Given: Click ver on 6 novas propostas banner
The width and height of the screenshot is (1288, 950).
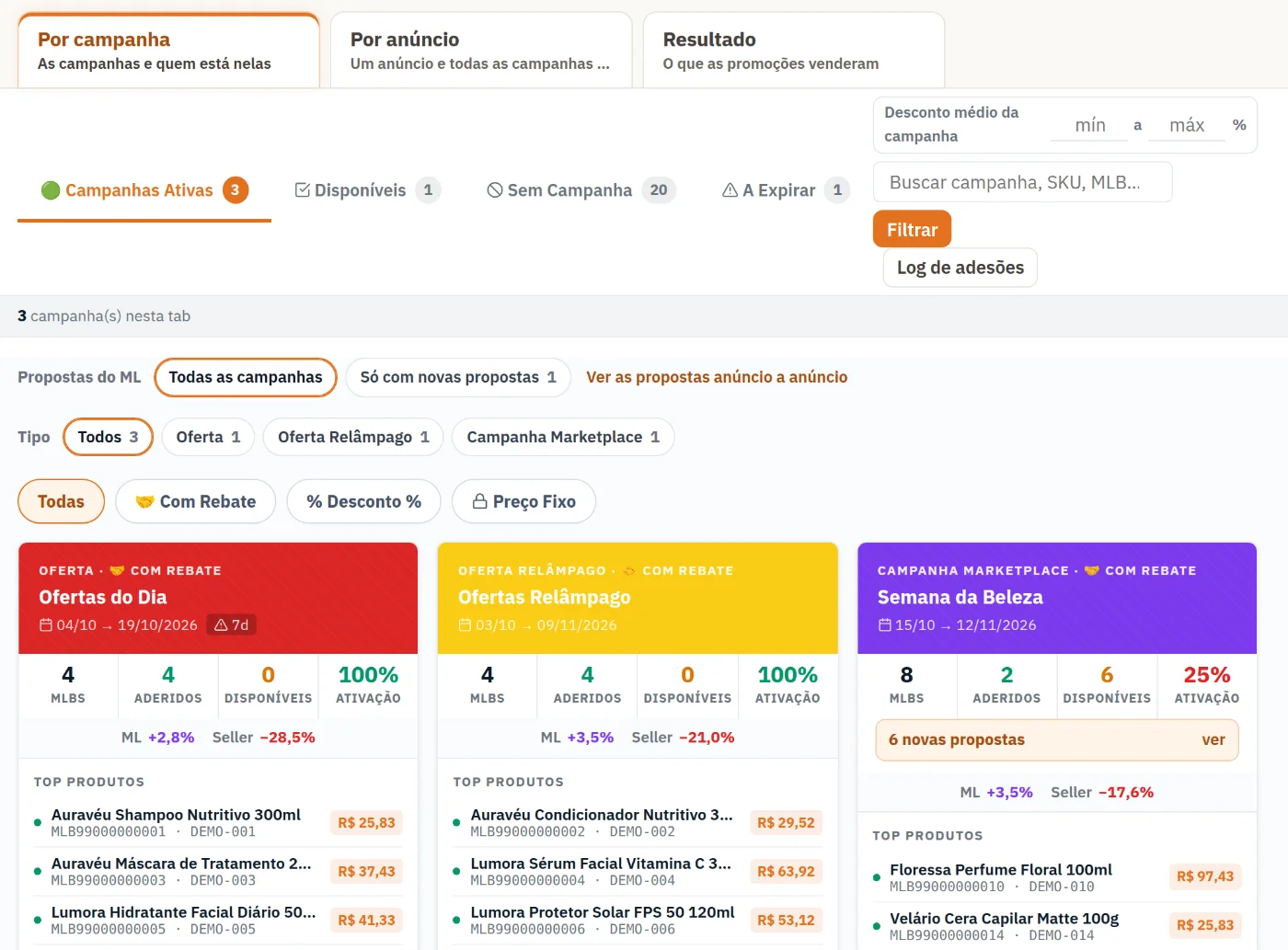Looking at the screenshot, I should (1213, 740).
